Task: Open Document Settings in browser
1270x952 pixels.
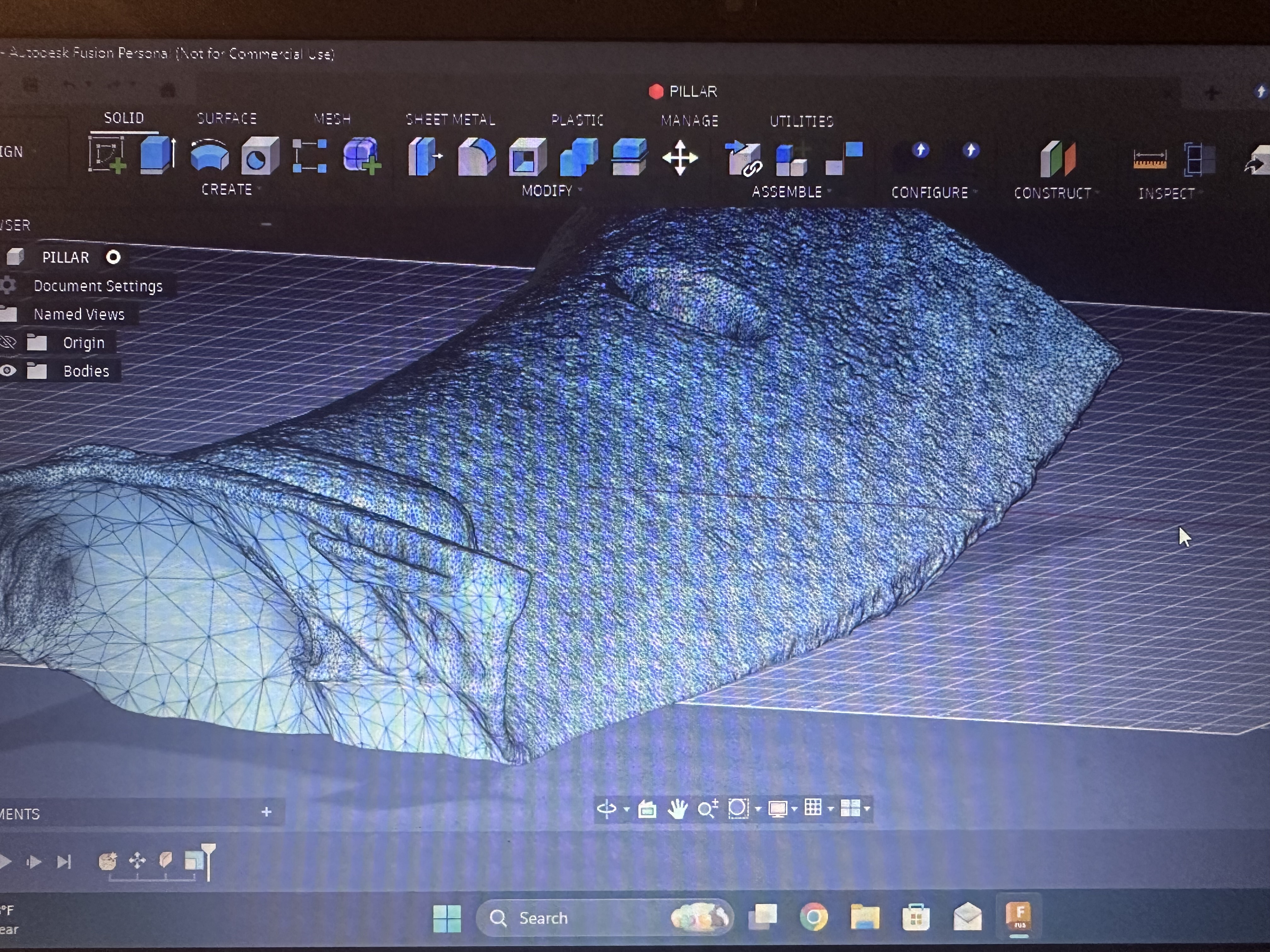Action: click(x=98, y=286)
